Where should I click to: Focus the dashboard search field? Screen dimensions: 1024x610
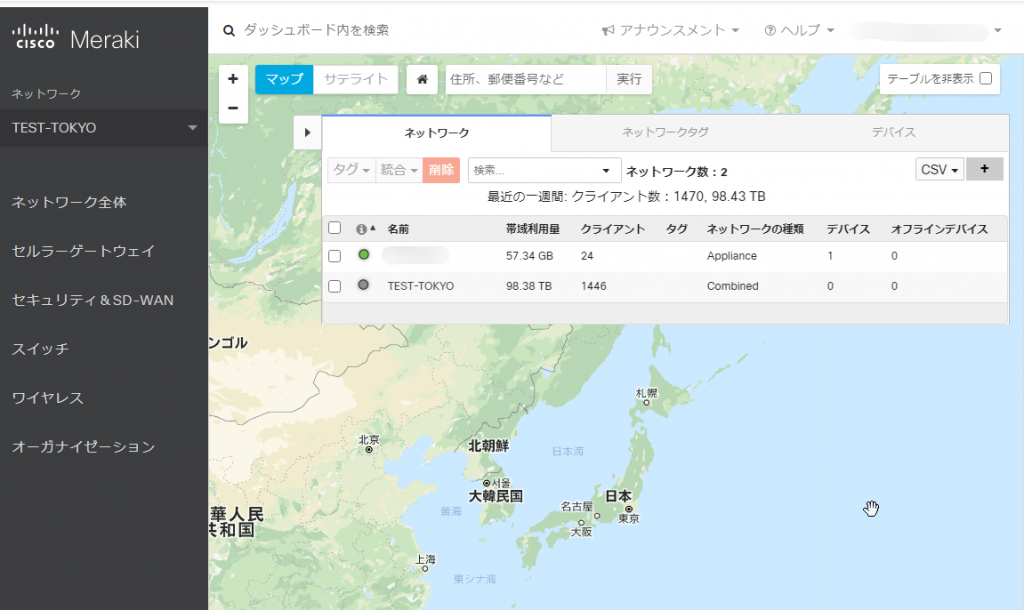point(316,31)
